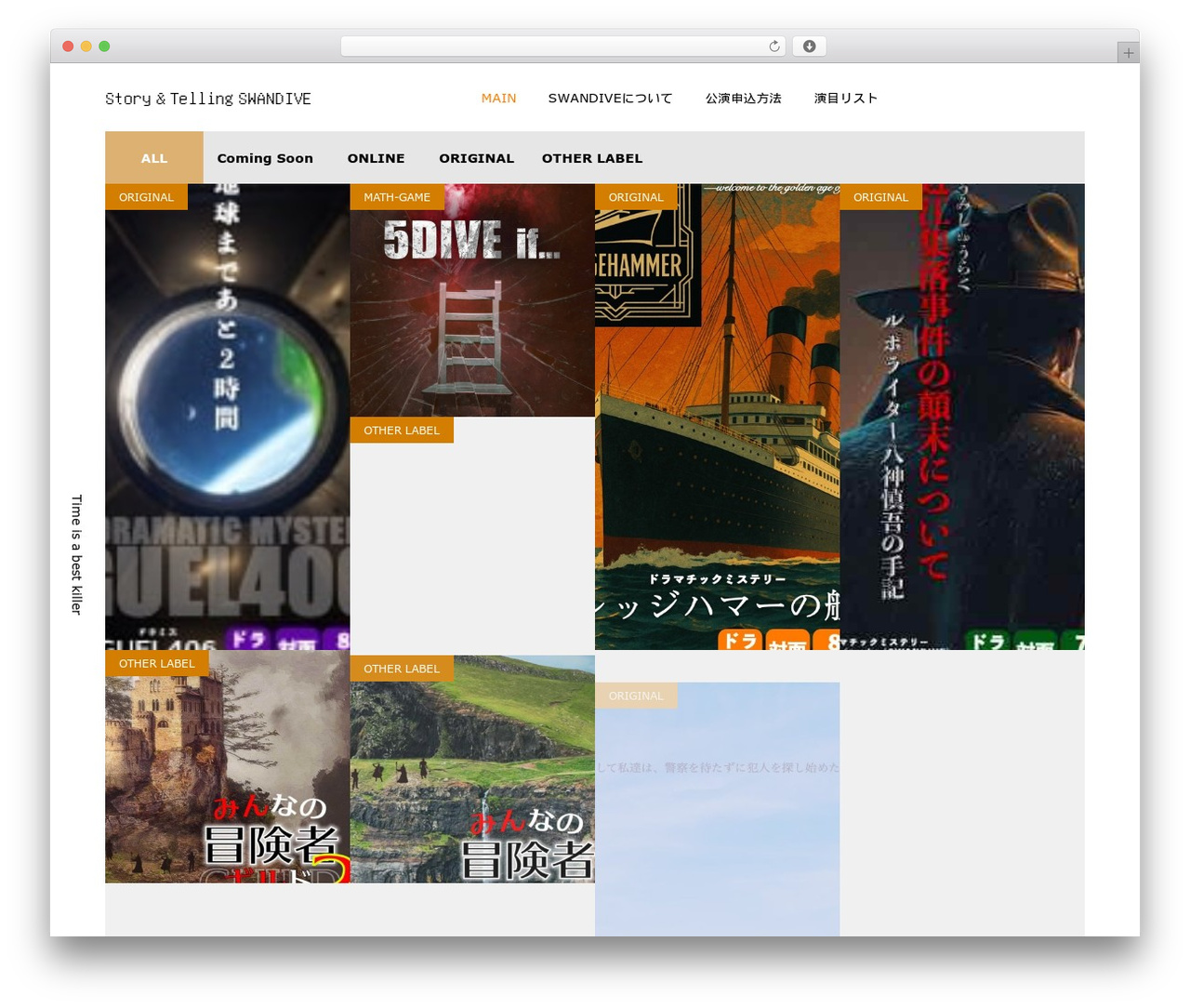Open the Story & Telling SWANDIVE logo link
This screenshot has width=1190, height=1008.
[x=208, y=99]
